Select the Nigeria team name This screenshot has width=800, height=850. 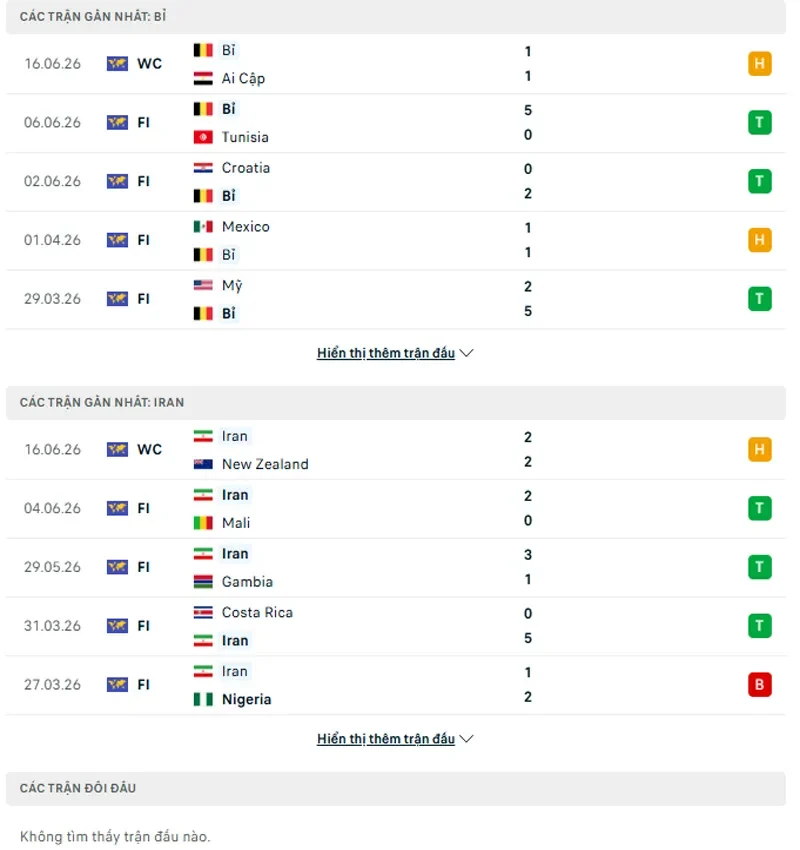click(247, 699)
